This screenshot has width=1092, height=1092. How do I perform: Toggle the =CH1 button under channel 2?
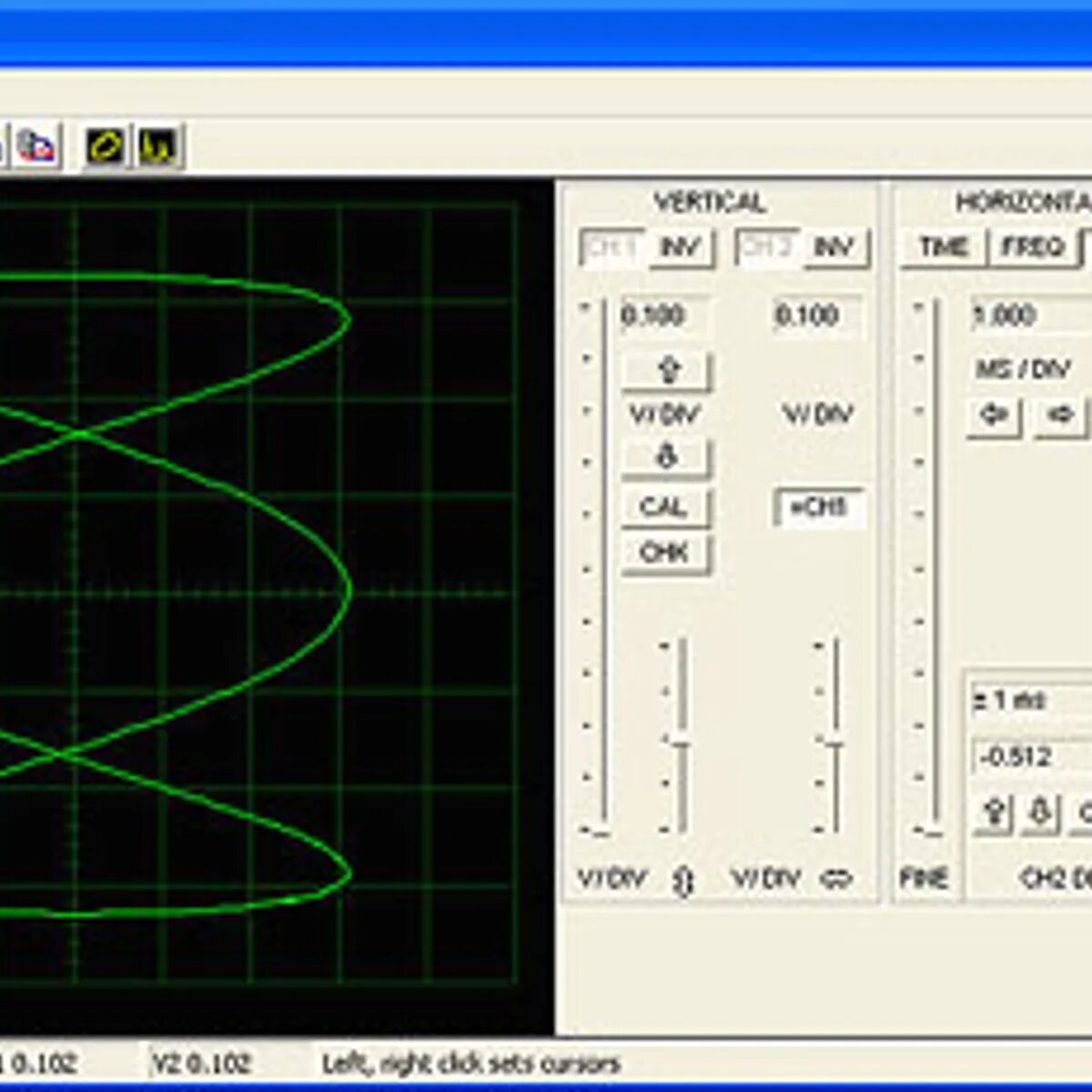coord(818,508)
